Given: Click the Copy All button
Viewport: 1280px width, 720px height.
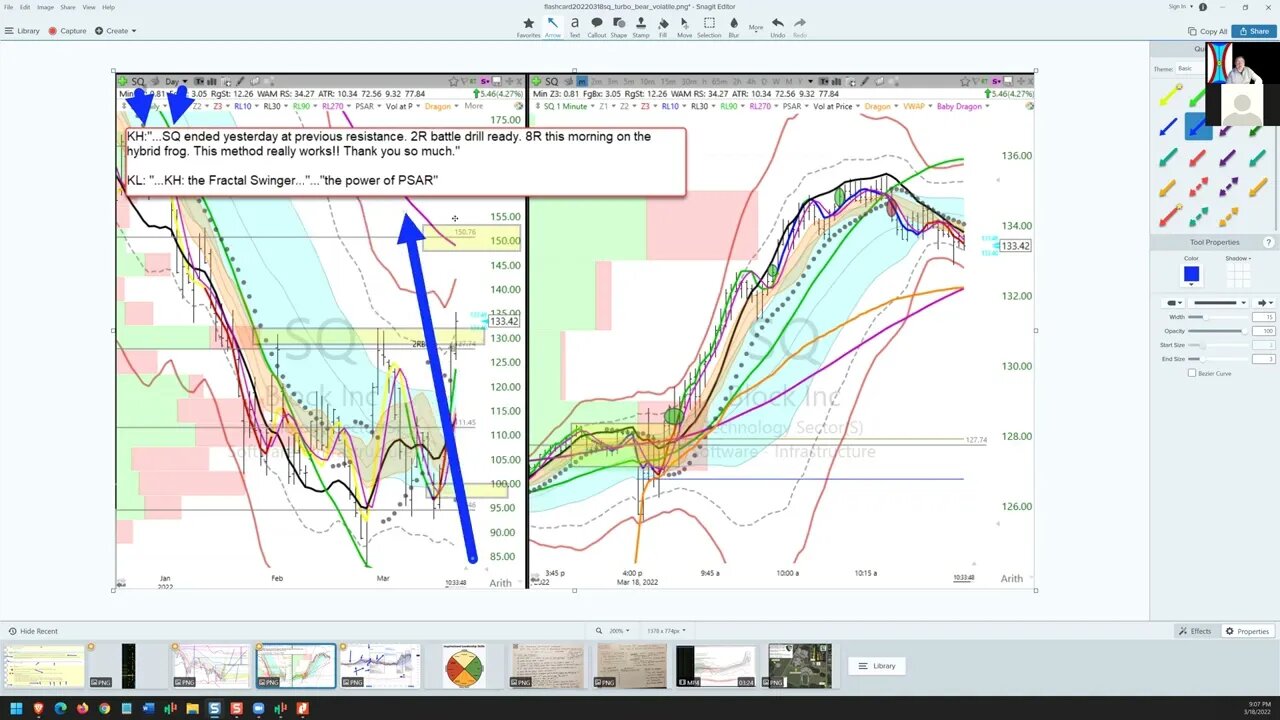Looking at the screenshot, I should click(x=1207, y=31).
